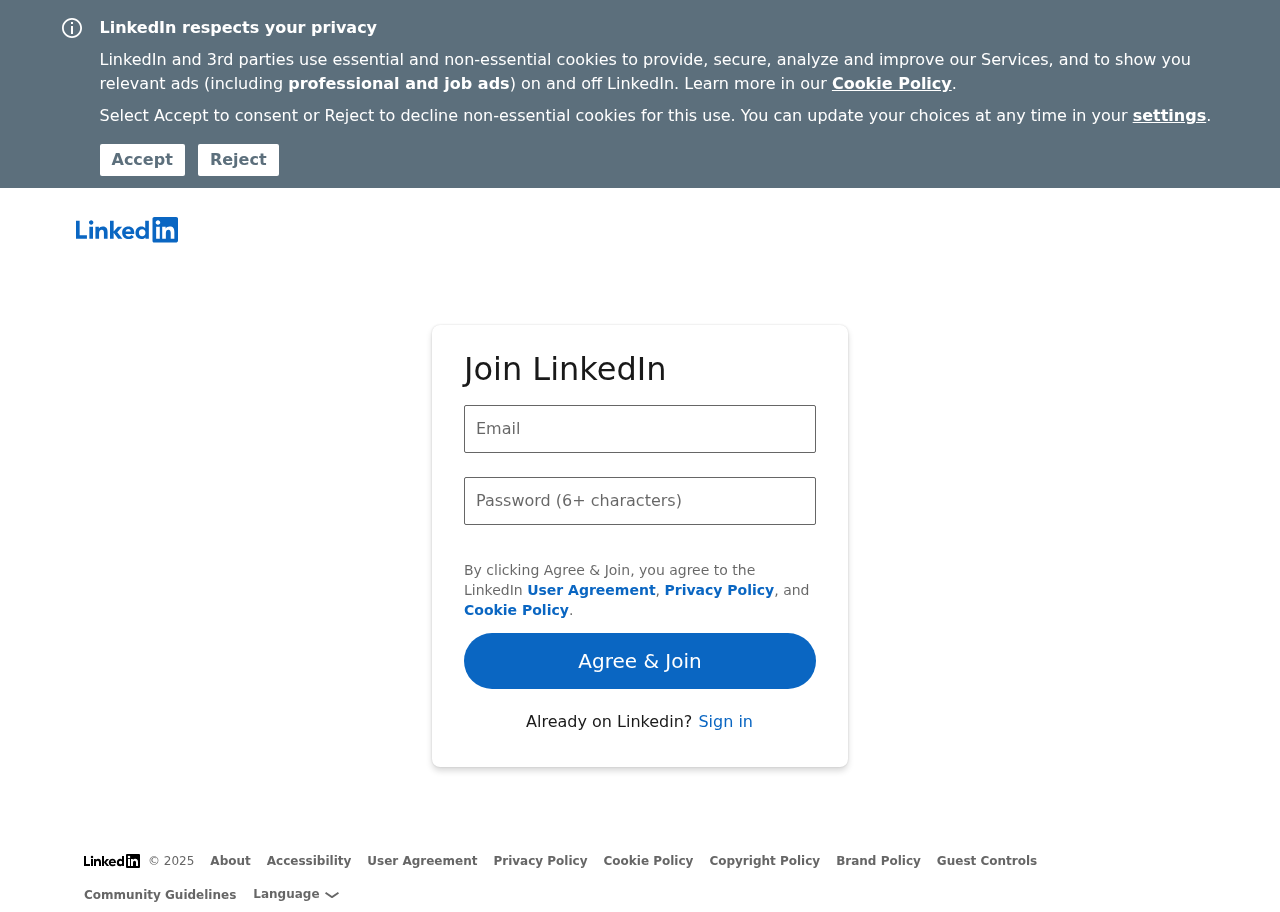
Task: Open the Accessibility footer link
Action: coord(309,861)
